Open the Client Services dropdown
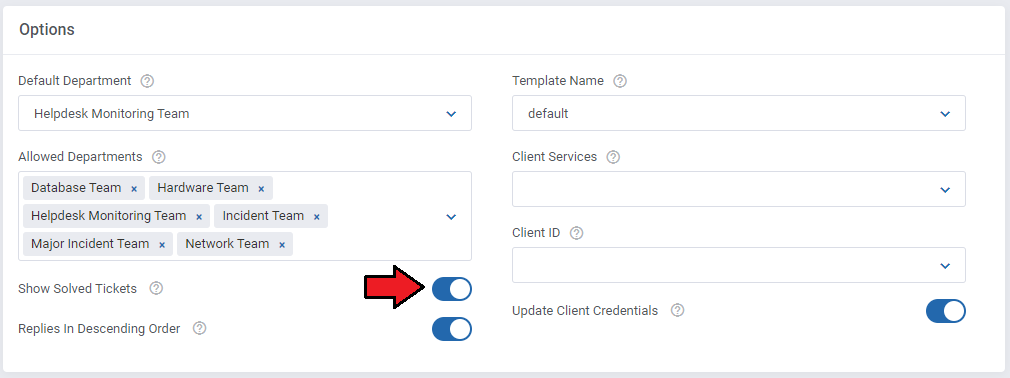 pyautogui.click(x=739, y=189)
